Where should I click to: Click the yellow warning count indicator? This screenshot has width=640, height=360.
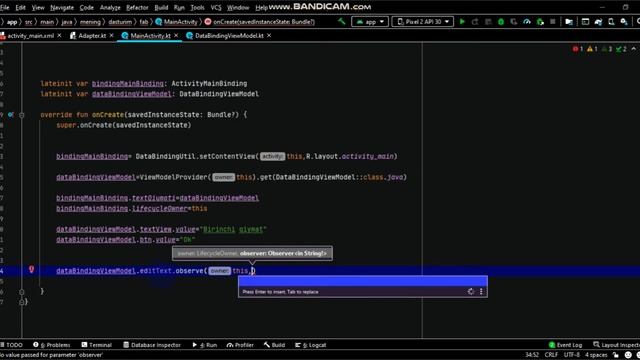point(592,49)
